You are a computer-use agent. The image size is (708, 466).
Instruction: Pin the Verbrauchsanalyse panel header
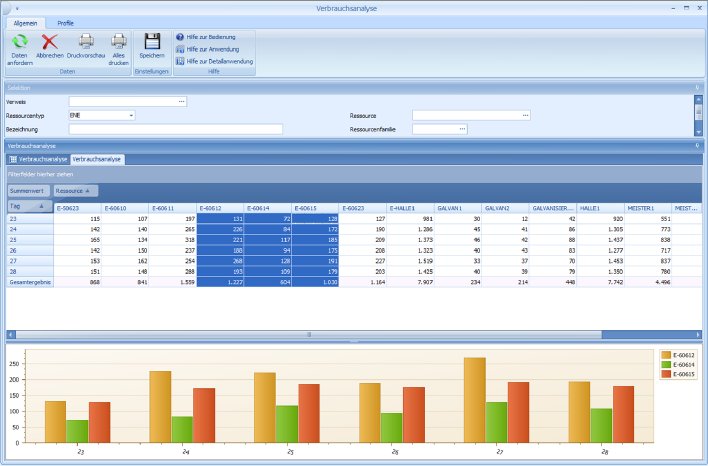point(697,146)
